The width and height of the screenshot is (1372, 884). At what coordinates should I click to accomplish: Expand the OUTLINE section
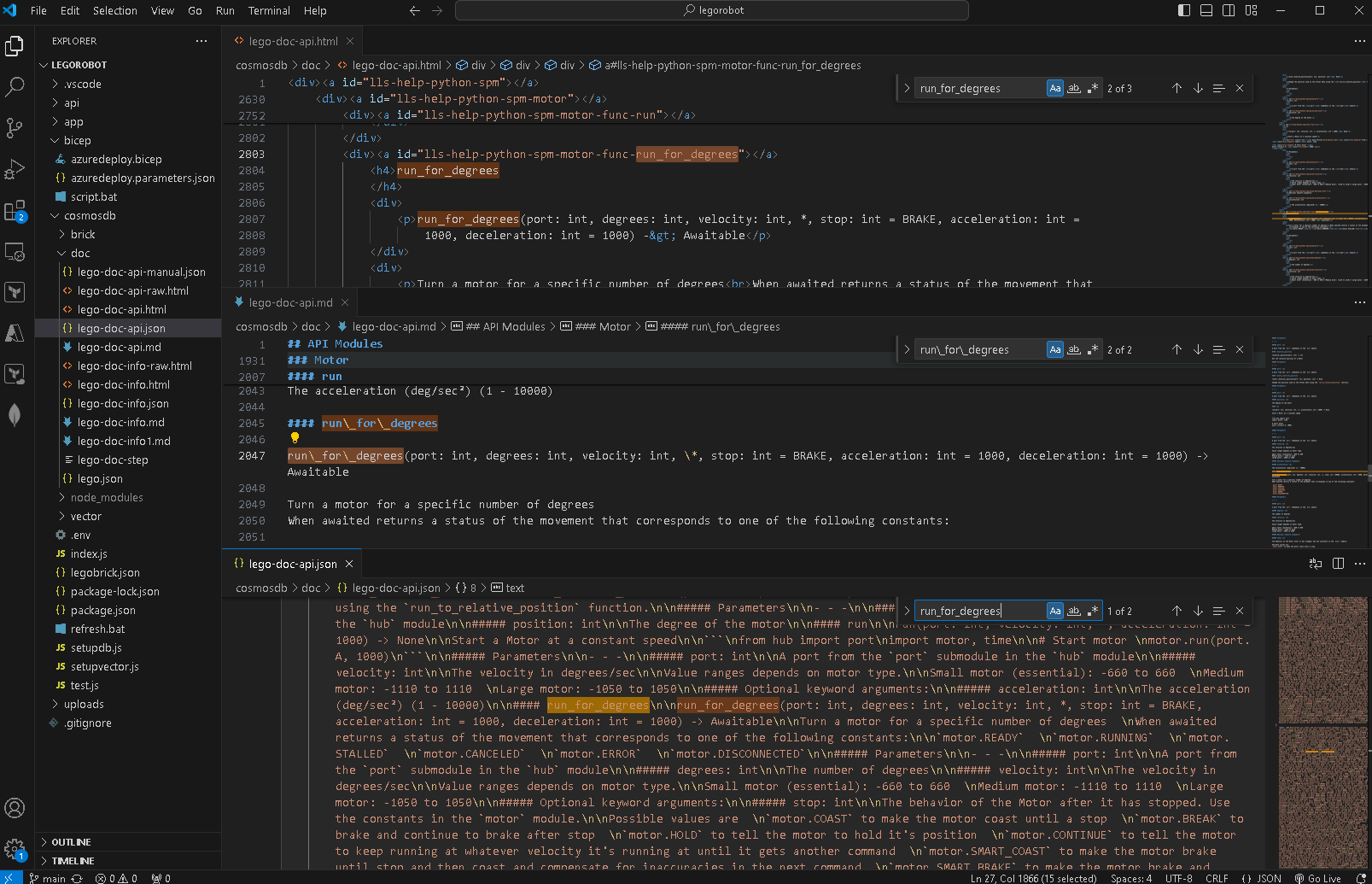click(x=128, y=842)
